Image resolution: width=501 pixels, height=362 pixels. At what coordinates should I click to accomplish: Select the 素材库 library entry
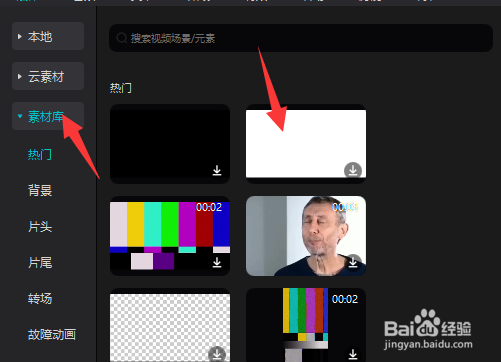click(x=48, y=116)
